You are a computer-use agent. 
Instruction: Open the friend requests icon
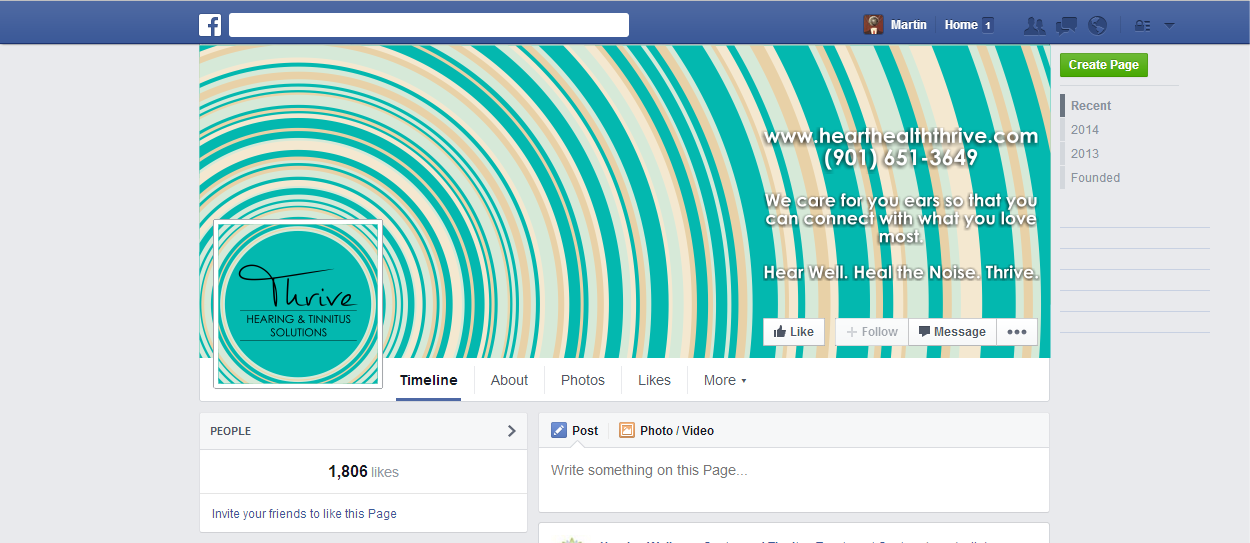[x=1035, y=25]
